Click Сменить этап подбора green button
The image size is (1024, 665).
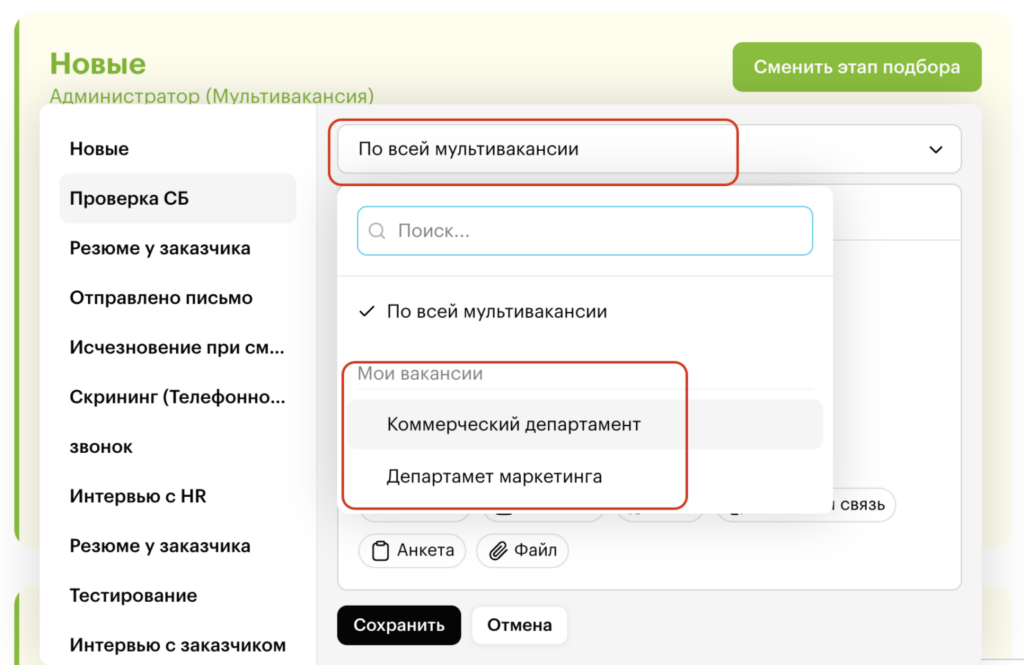click(x=857, y=67)
